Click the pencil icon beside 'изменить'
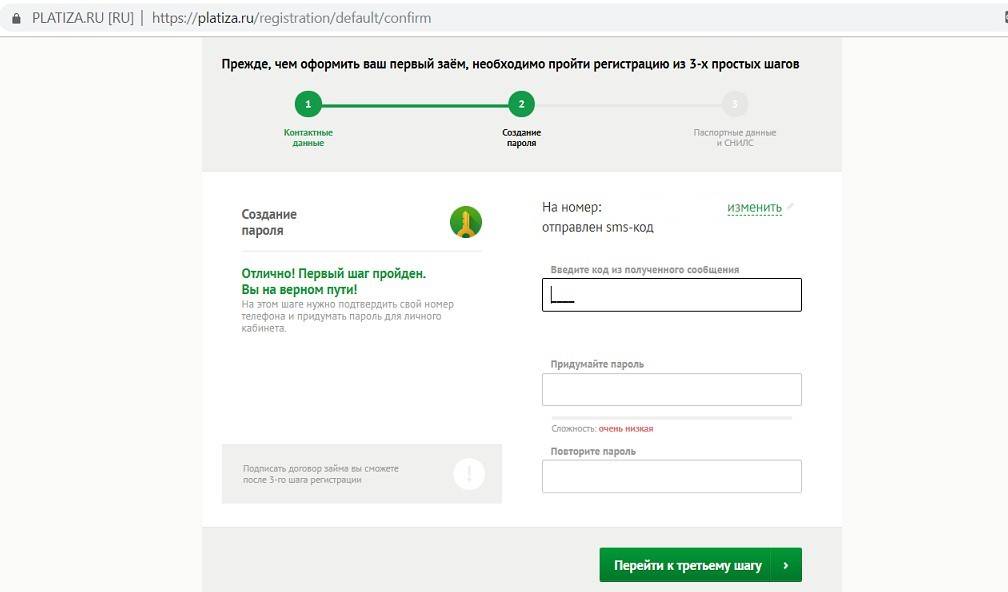The image size is (1008, 592). click(791, 206)
